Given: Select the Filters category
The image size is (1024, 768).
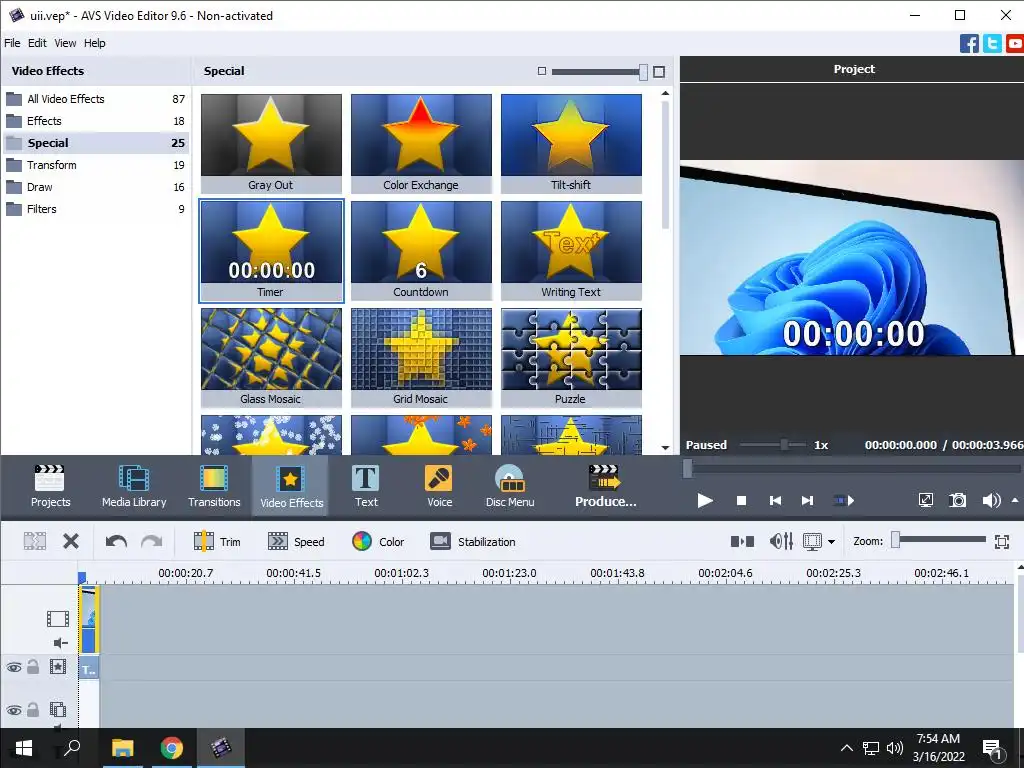Looking at the screenshot, I should coord(95,210).
